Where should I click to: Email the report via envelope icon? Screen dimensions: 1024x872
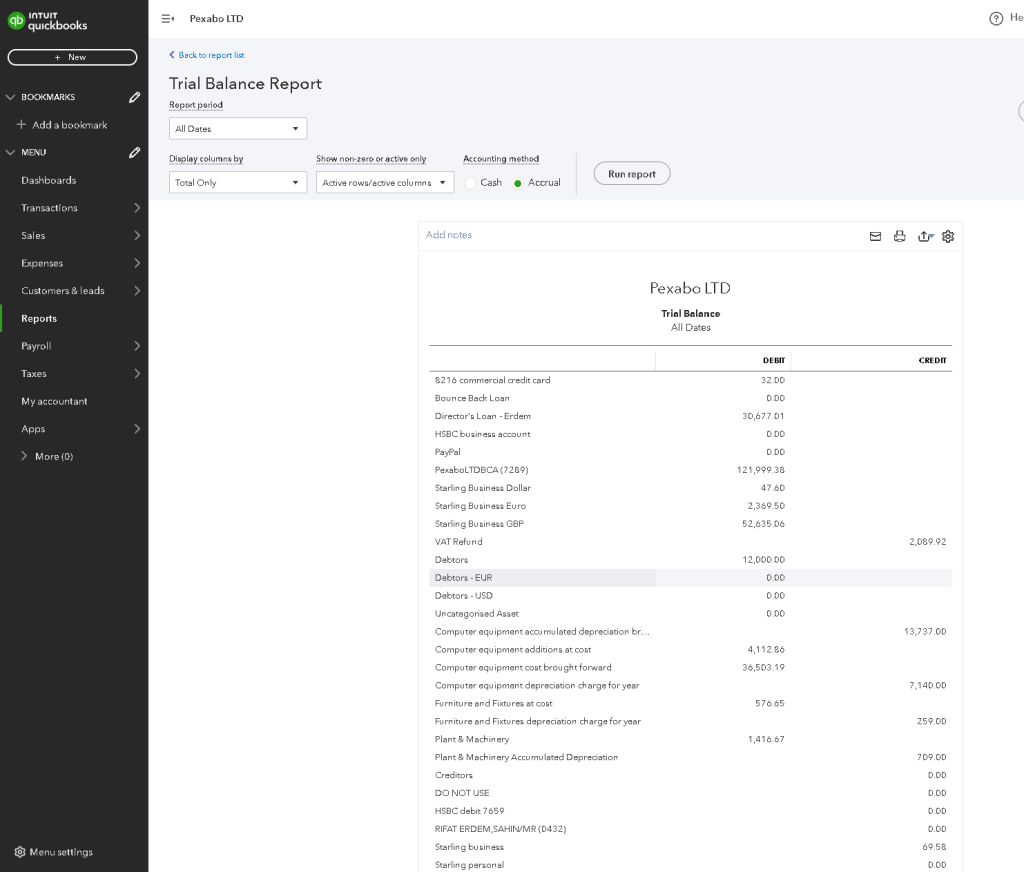pyautogui.click(x=875, y=236)
